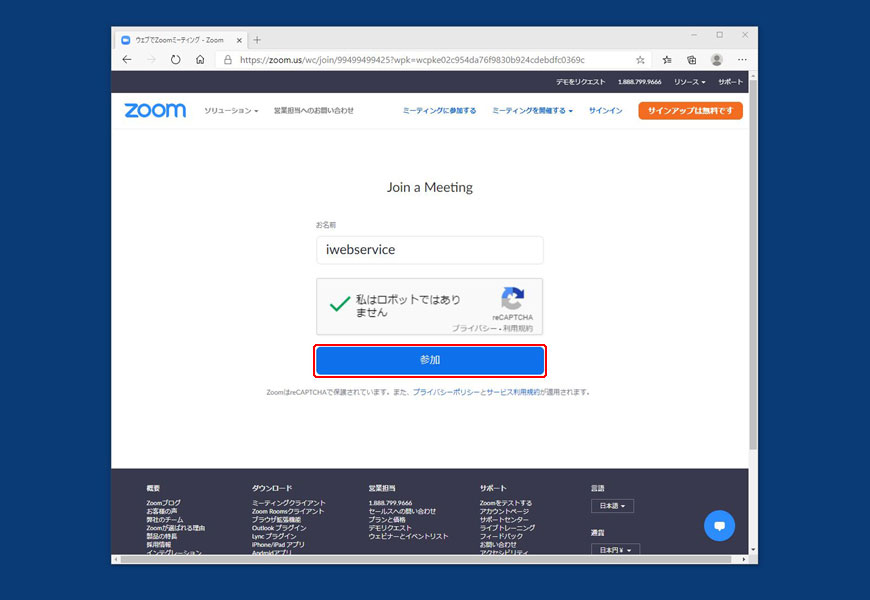Open the ライブトレーニング footer link
This screenshot has width=870, height=600.
[507, 528]
